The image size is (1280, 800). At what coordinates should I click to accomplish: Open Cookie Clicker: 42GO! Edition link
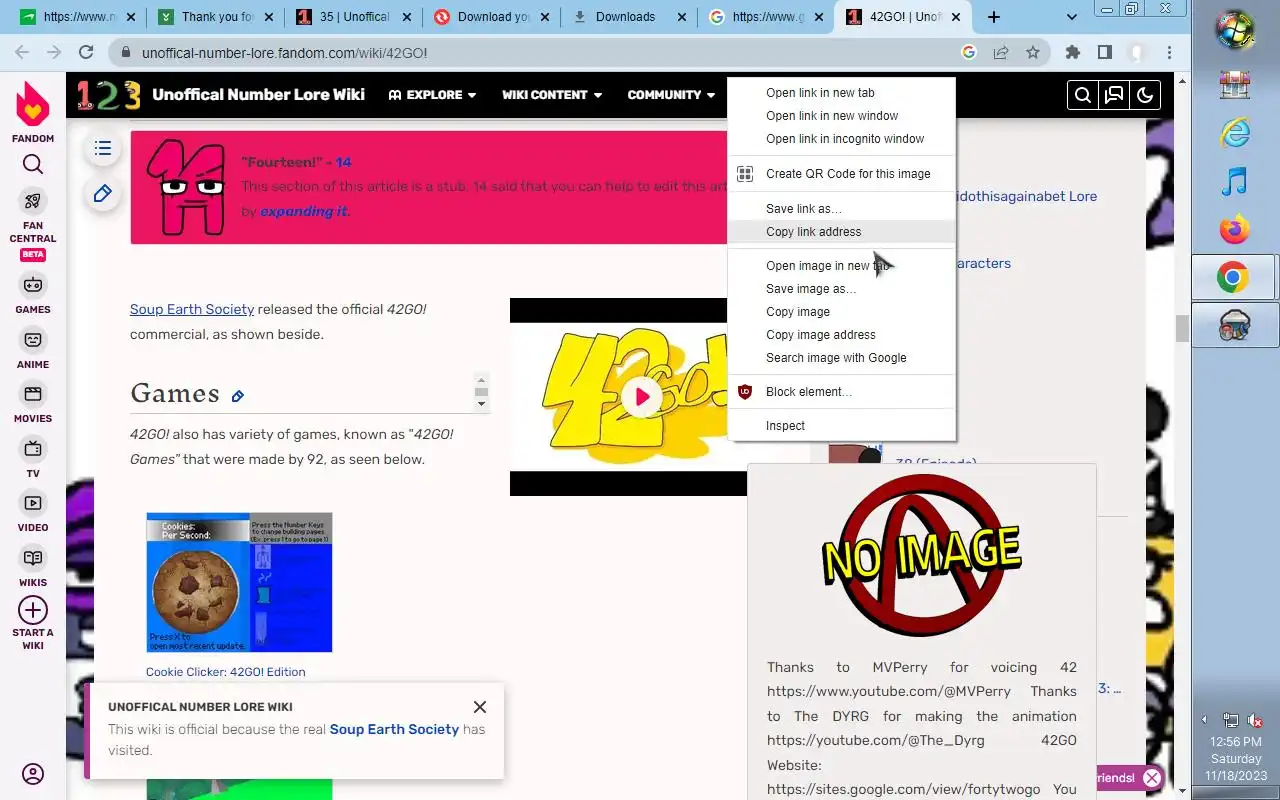(x=226, y=672)
